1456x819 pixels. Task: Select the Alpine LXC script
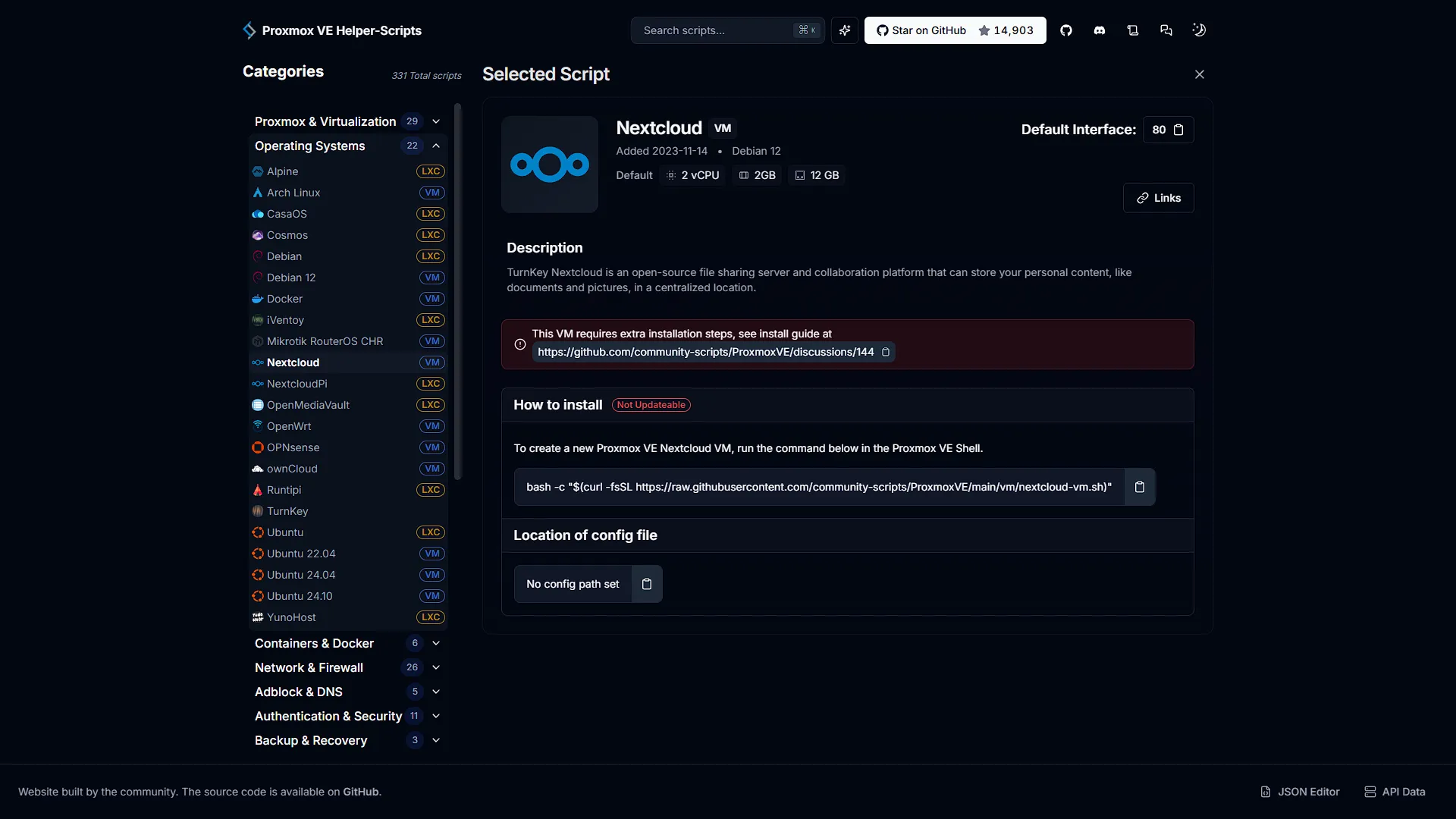click(348, 171)
